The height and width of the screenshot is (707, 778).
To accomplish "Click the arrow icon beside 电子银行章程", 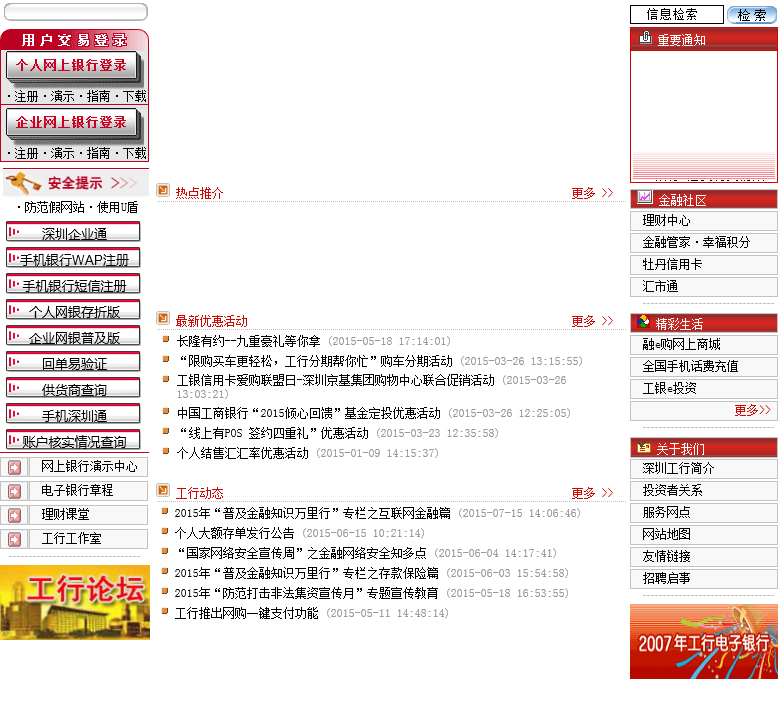I will pyautogui.click(x=14, y=491).
